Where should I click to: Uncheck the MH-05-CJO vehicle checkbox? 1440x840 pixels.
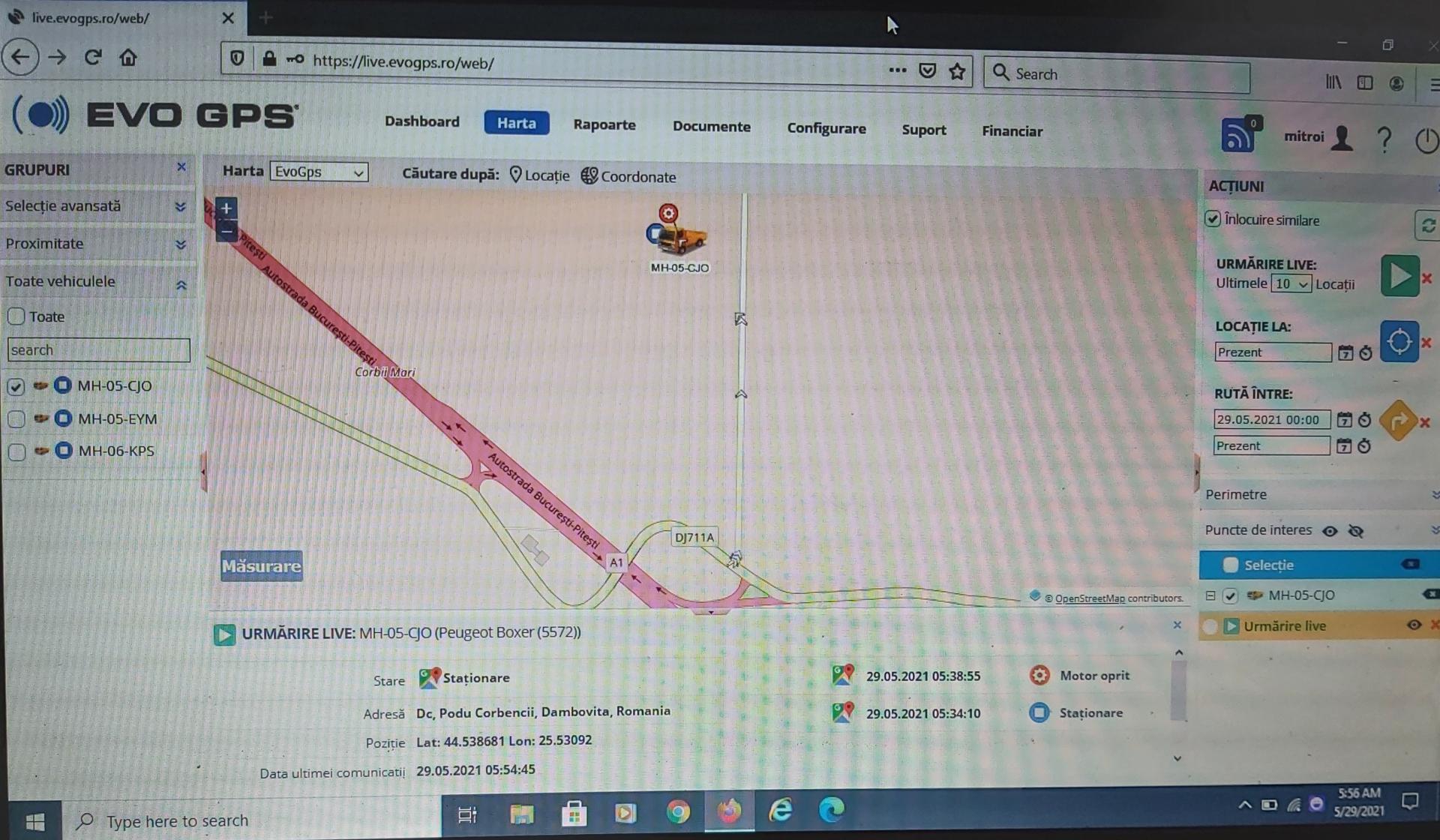tap(16, 386)
